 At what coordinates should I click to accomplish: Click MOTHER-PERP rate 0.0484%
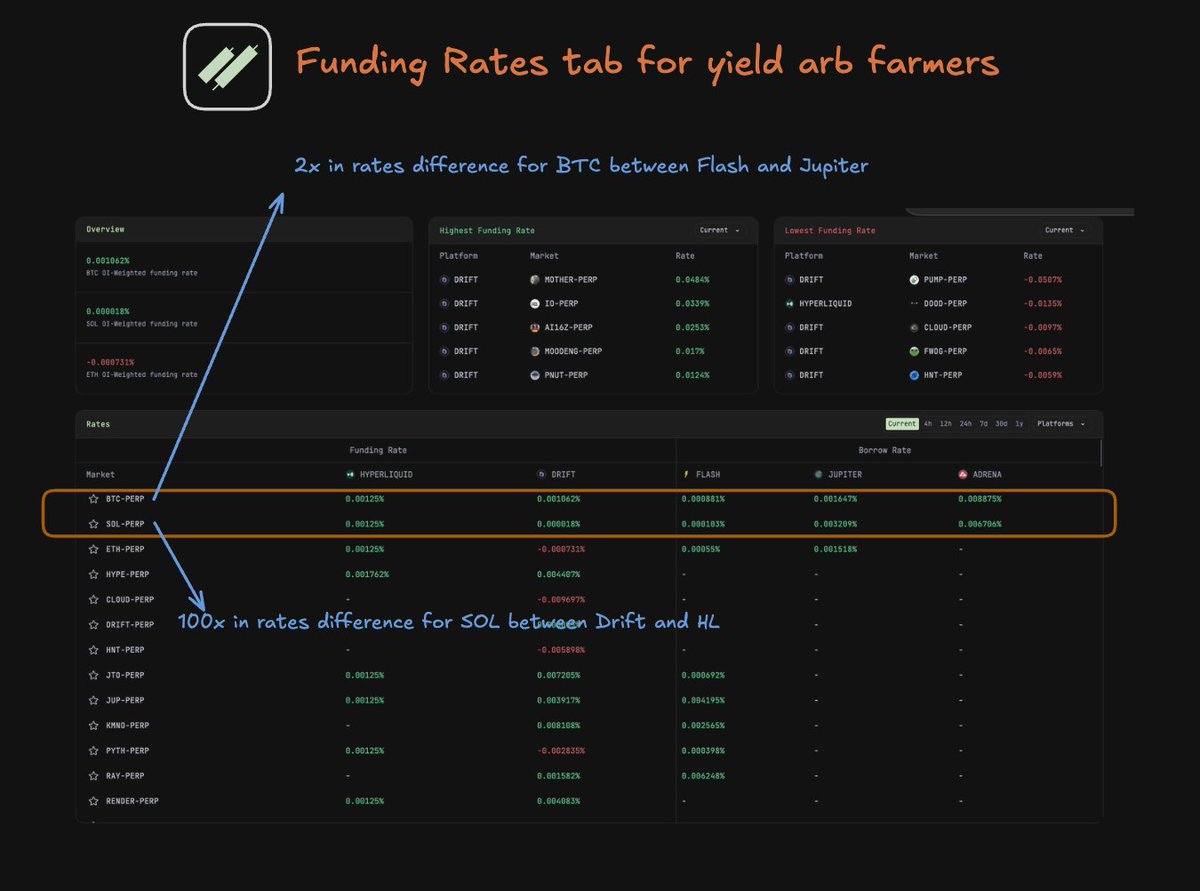[692, 280]
